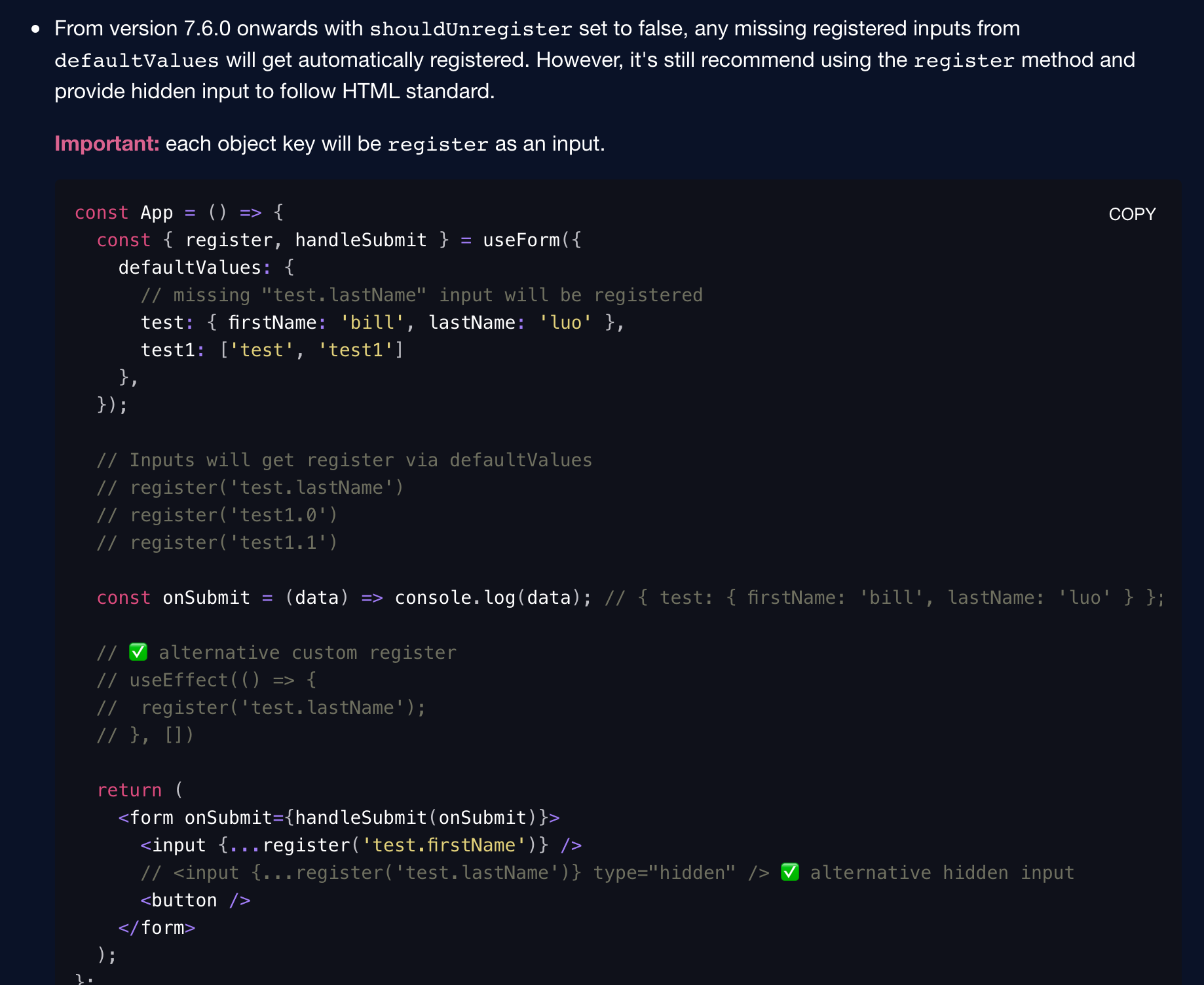Click the 'luo' string in the test object
This screenshot has height=985, width=1204.
tap(565, 323)
